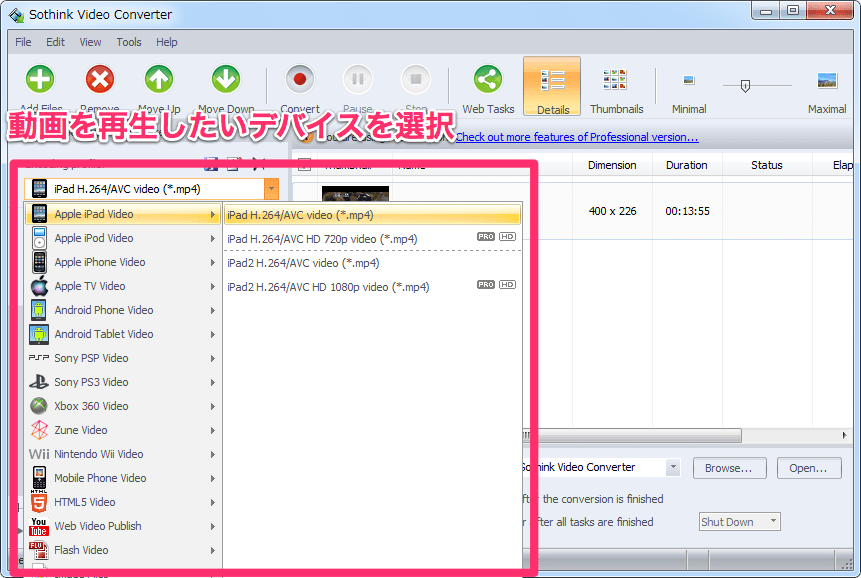Image resolution: width=861 pixels, height=578 pixels.
Task: Click the Move Down icon
Action: point(225,79)
